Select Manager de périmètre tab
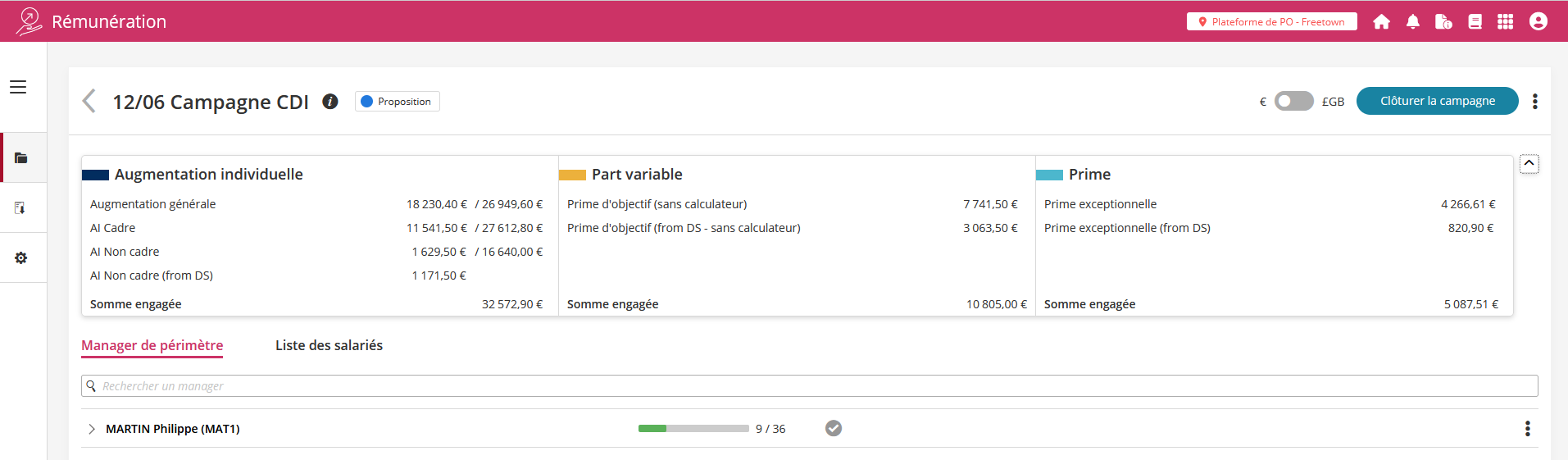This screenshot has height=460, width=1568. [152, 346]
